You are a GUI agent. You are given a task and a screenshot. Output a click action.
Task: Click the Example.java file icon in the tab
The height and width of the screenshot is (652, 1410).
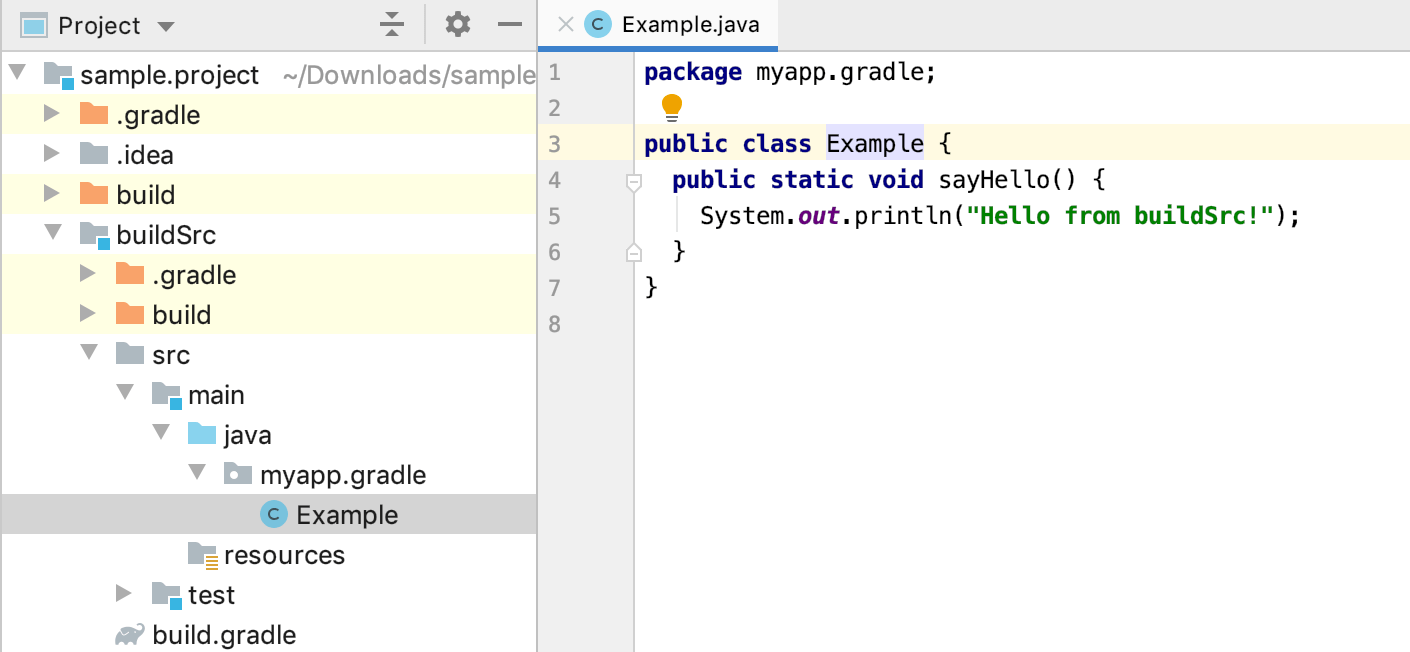pyautogui.click(x=598, y=24)
